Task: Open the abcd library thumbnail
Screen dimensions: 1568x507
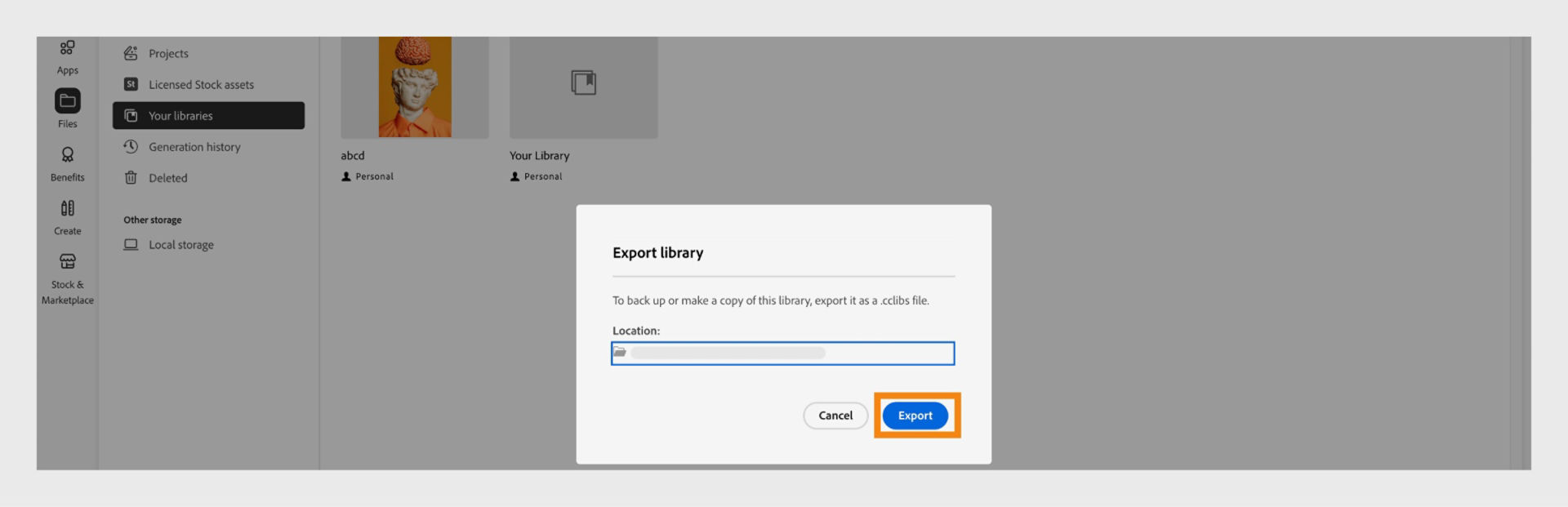Action: tap(415, 87)
